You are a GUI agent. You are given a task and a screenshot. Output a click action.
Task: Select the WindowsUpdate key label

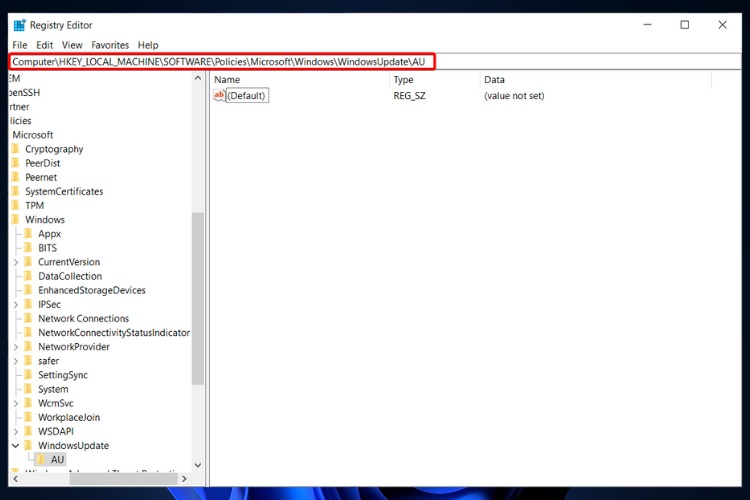coord(74,445)
